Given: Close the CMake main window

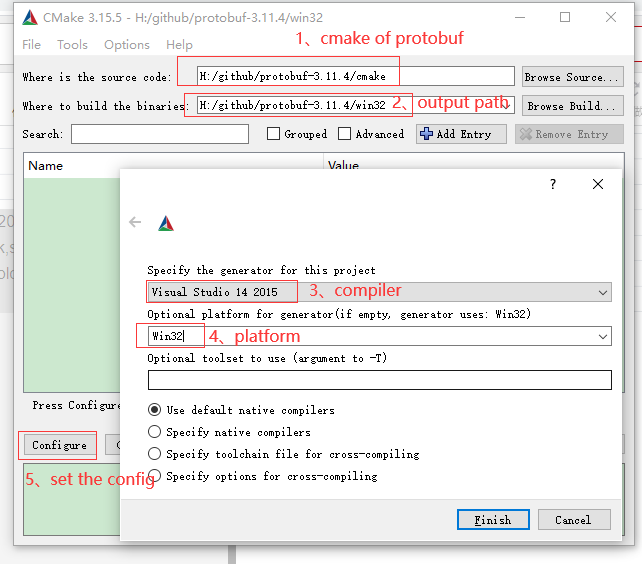Looking at the screenshot, I should 611,17.
